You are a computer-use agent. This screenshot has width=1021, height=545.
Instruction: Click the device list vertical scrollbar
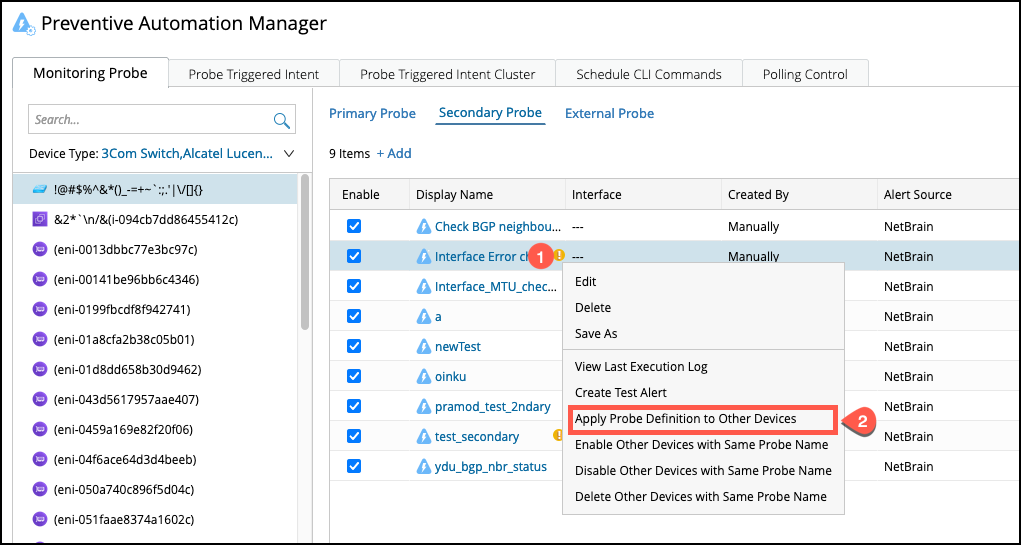304,250
